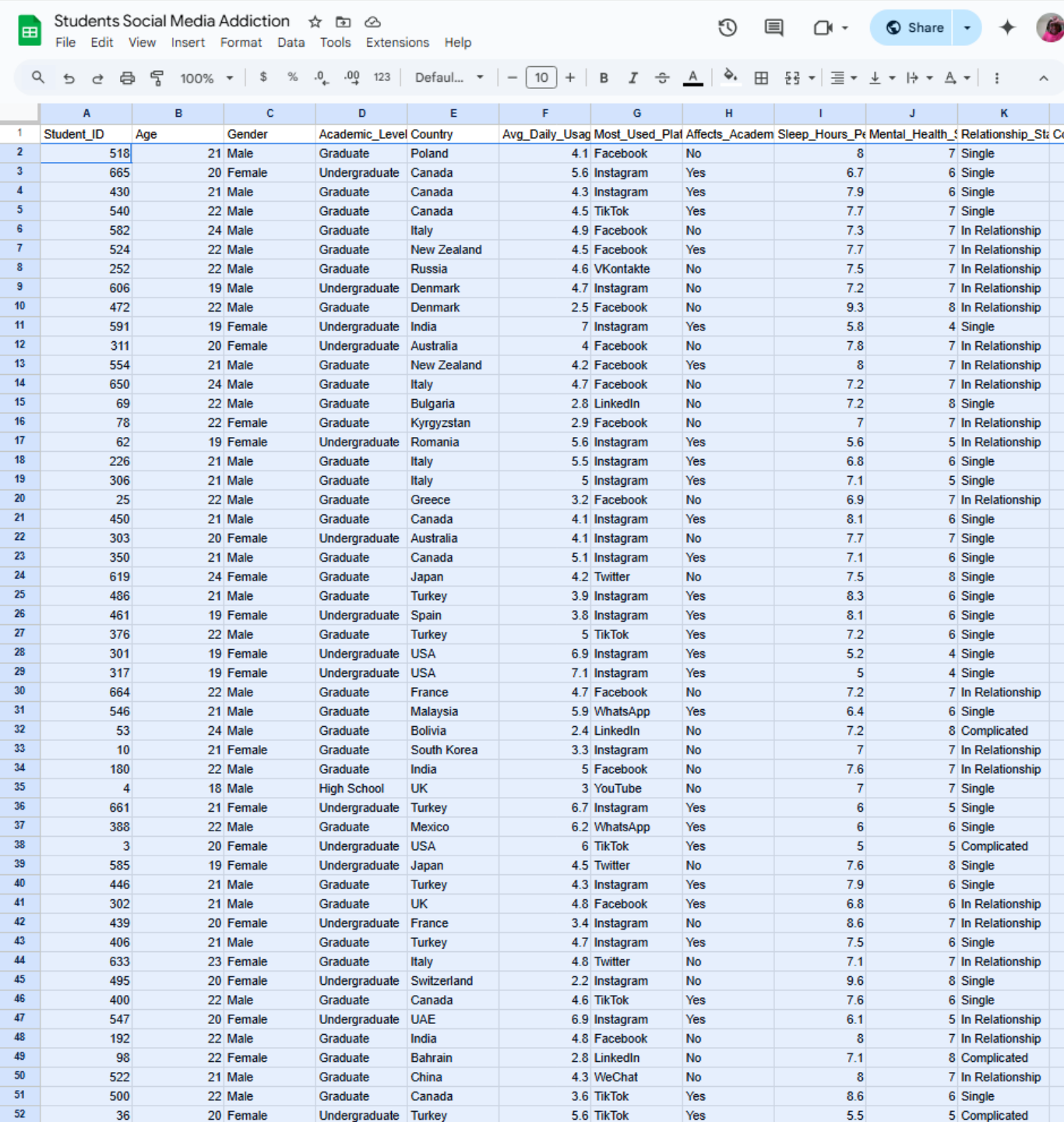This screenshot has height=1122, width=1064.
Task: Increase font size with plus button
Action: (570, 78)
